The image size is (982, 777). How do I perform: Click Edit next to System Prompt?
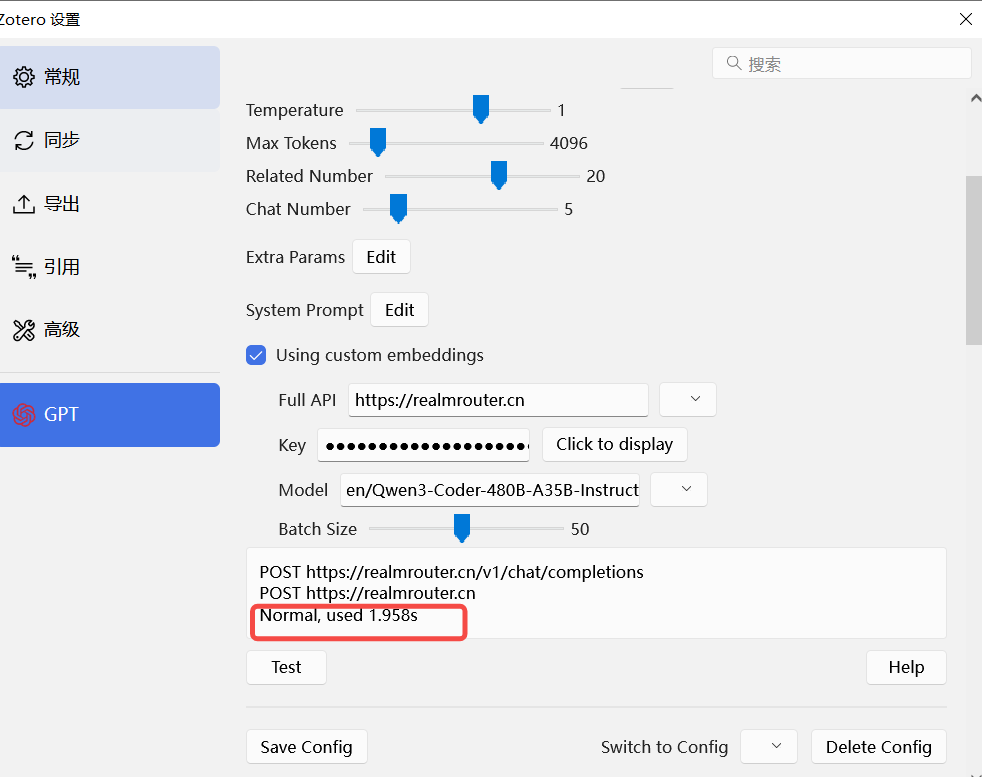tap(399, 310)
